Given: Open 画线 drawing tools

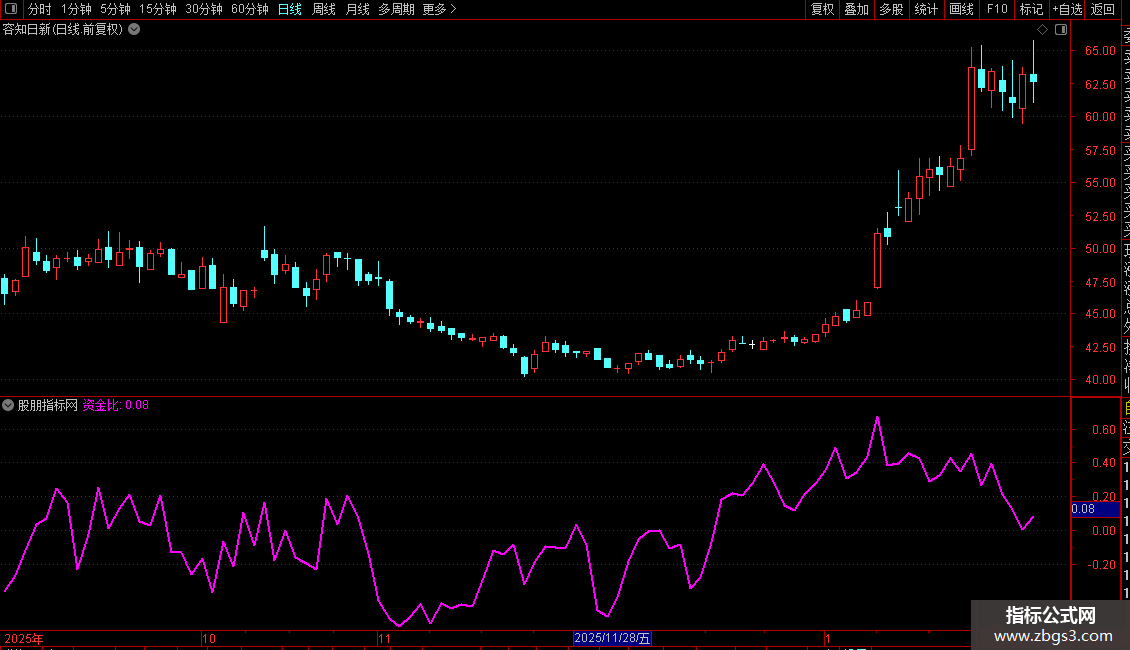Looking at the screenshot, I should tap(961, 9).
